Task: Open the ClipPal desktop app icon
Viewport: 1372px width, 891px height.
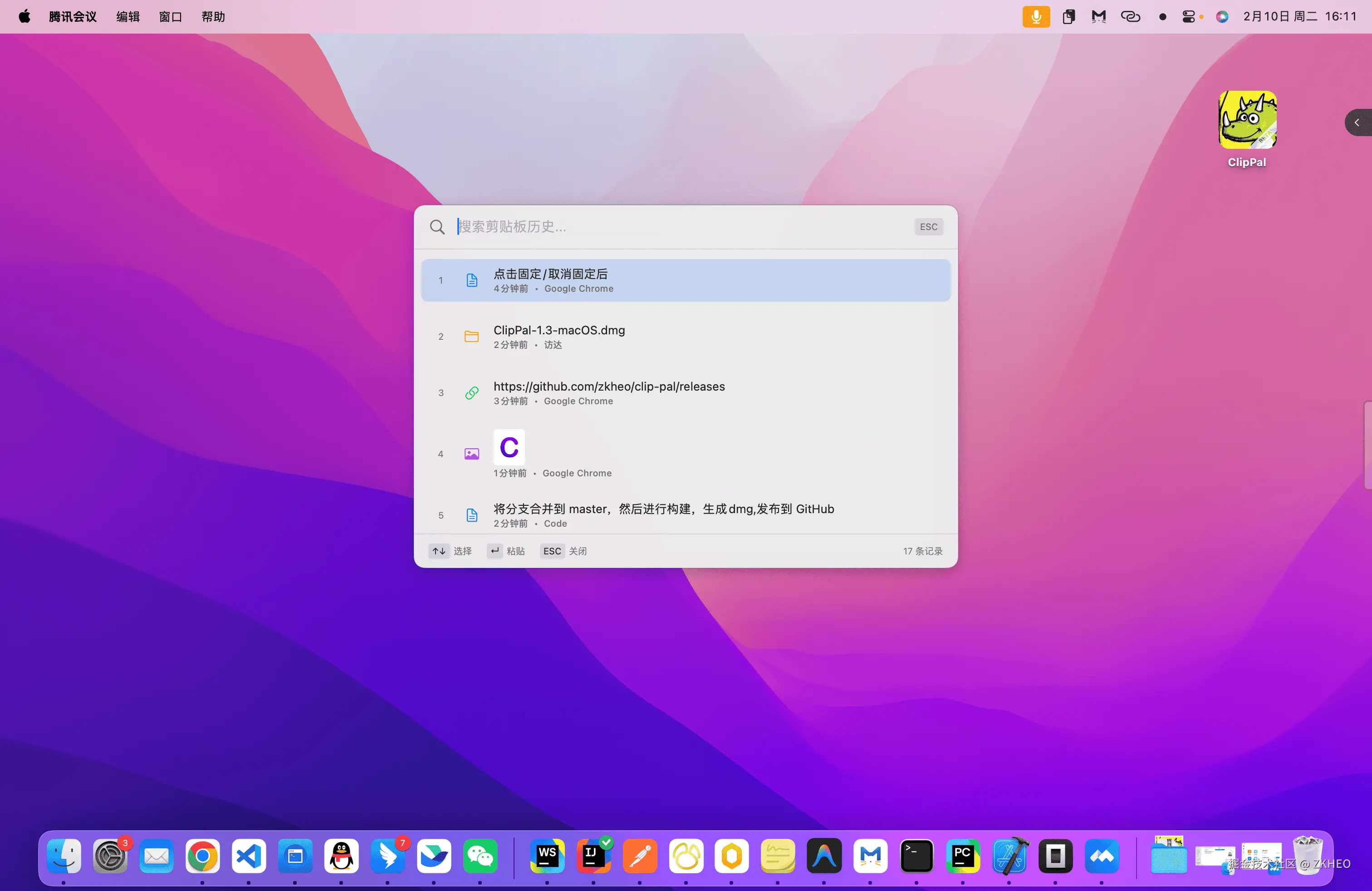Action: [1247, 121]
